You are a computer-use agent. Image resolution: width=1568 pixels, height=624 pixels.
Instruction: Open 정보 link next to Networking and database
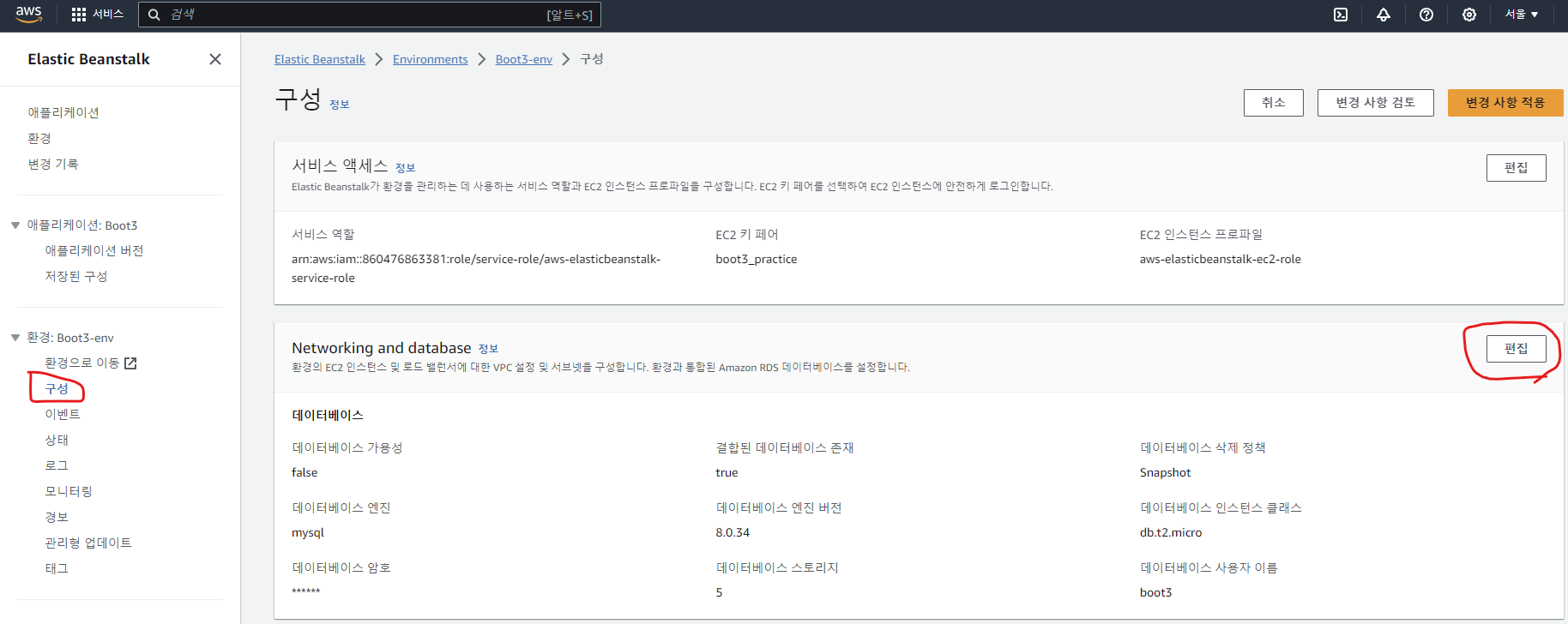488,349
